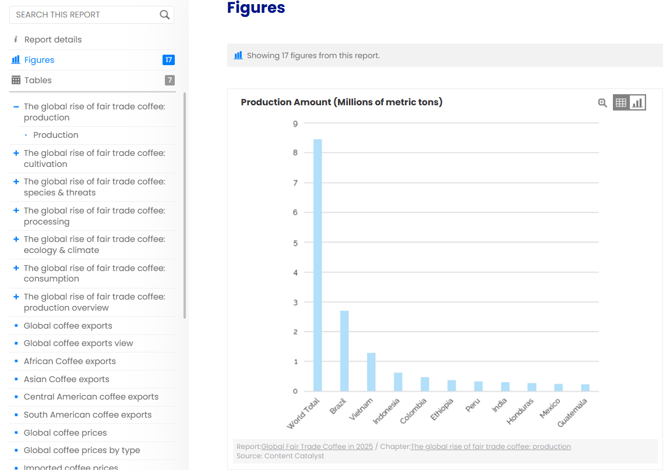Select African Coffee exports in the list

pos(69,361)
